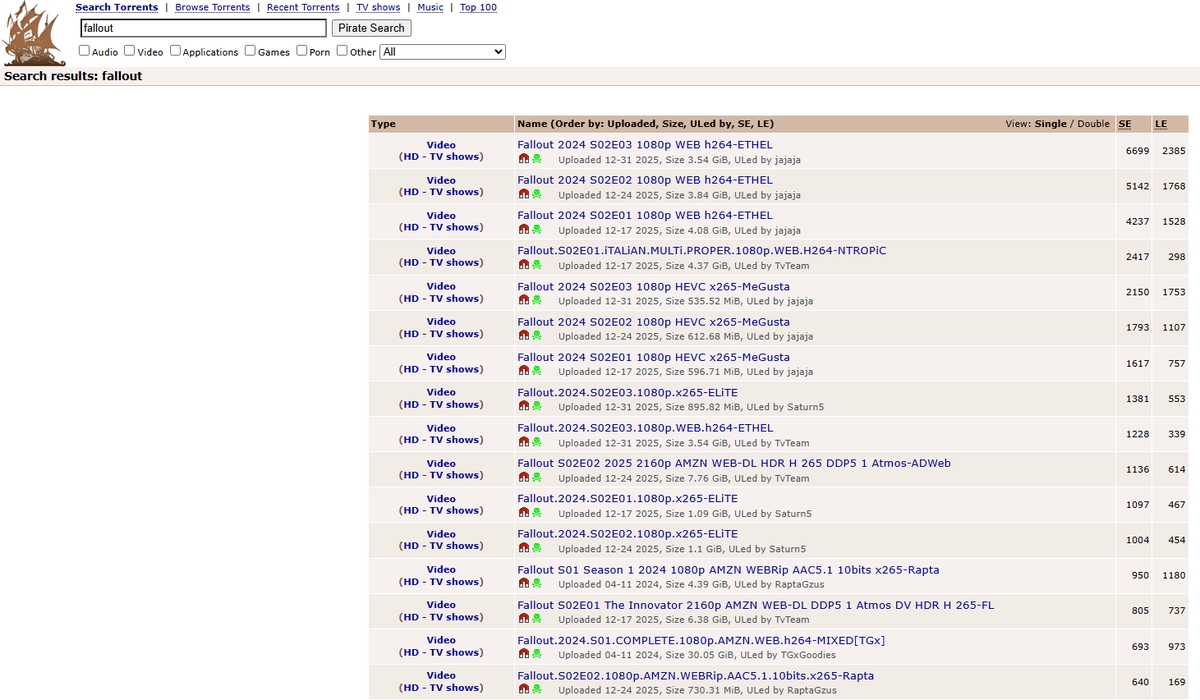
Task: Click seeder count 6699
Action: coord(1138,151)
